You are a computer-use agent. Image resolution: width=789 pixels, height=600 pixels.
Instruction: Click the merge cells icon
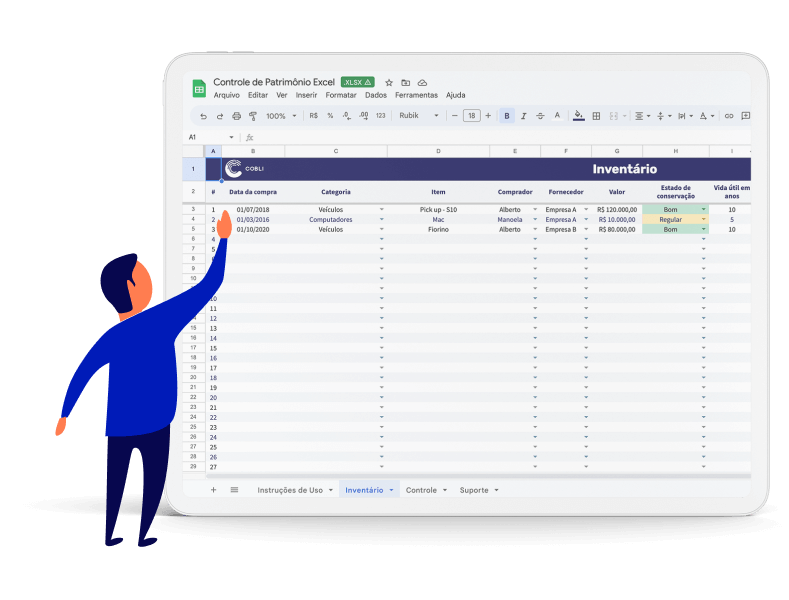click(x=613, y=116)
